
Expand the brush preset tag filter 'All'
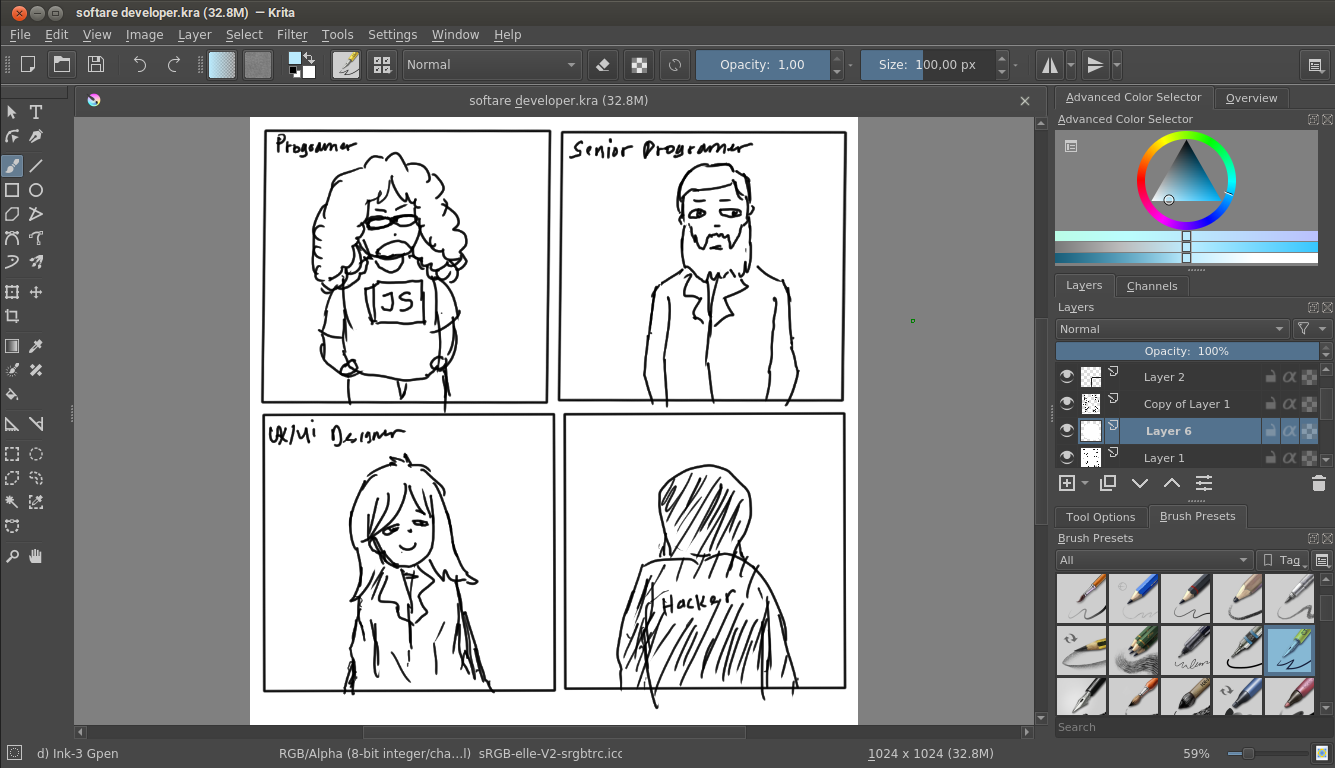pyautogui.click(x=1154, y=560)
